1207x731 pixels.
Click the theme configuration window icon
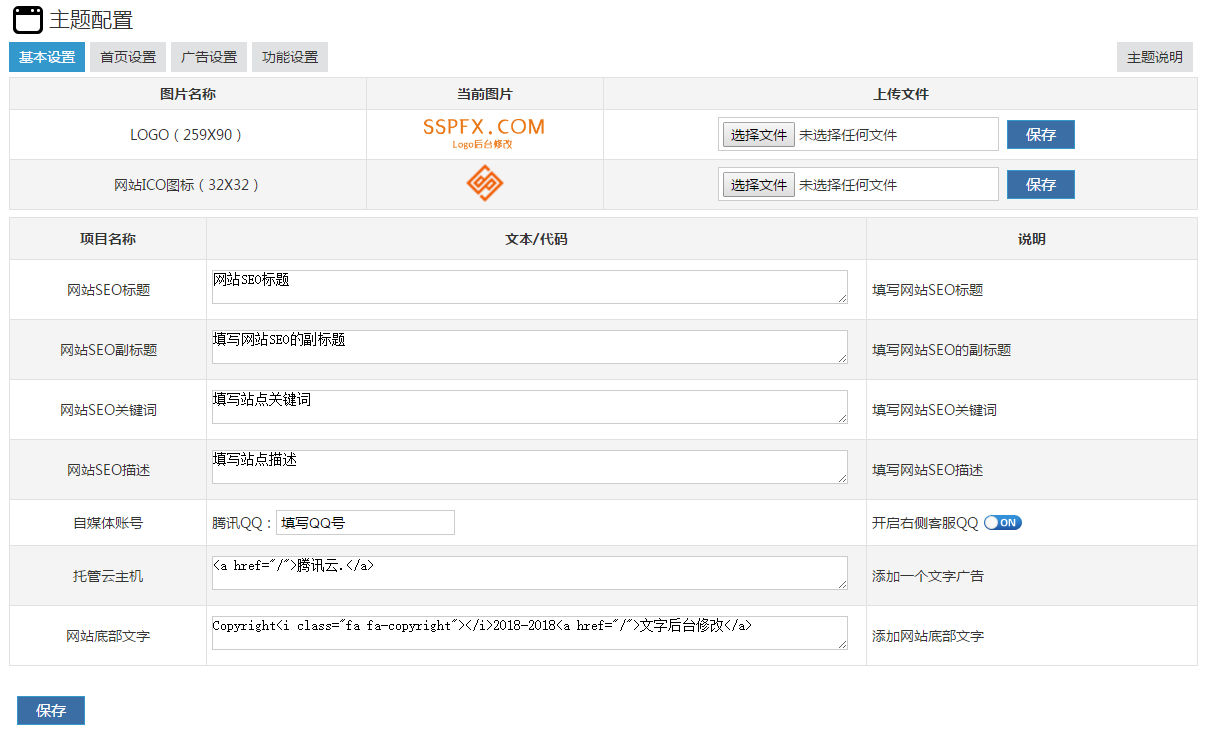tap(28, 19)
